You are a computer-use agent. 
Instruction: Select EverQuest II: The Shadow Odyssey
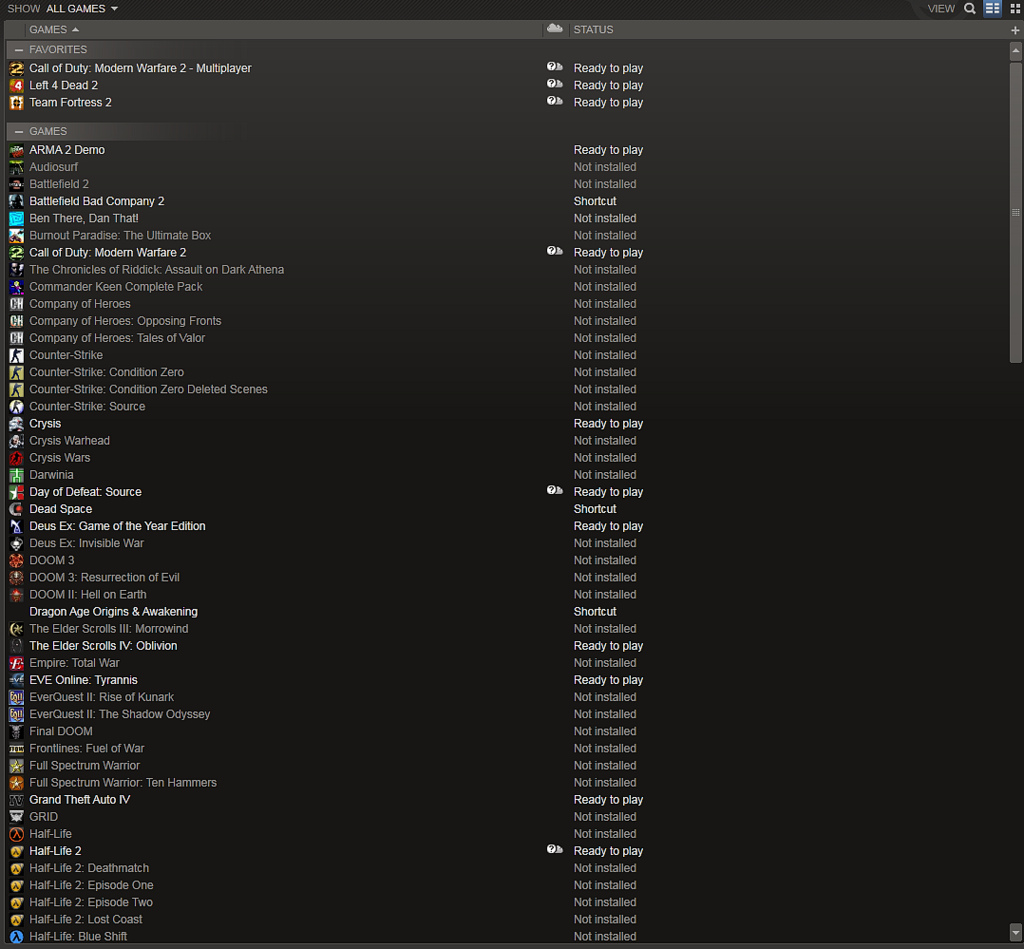120,714
